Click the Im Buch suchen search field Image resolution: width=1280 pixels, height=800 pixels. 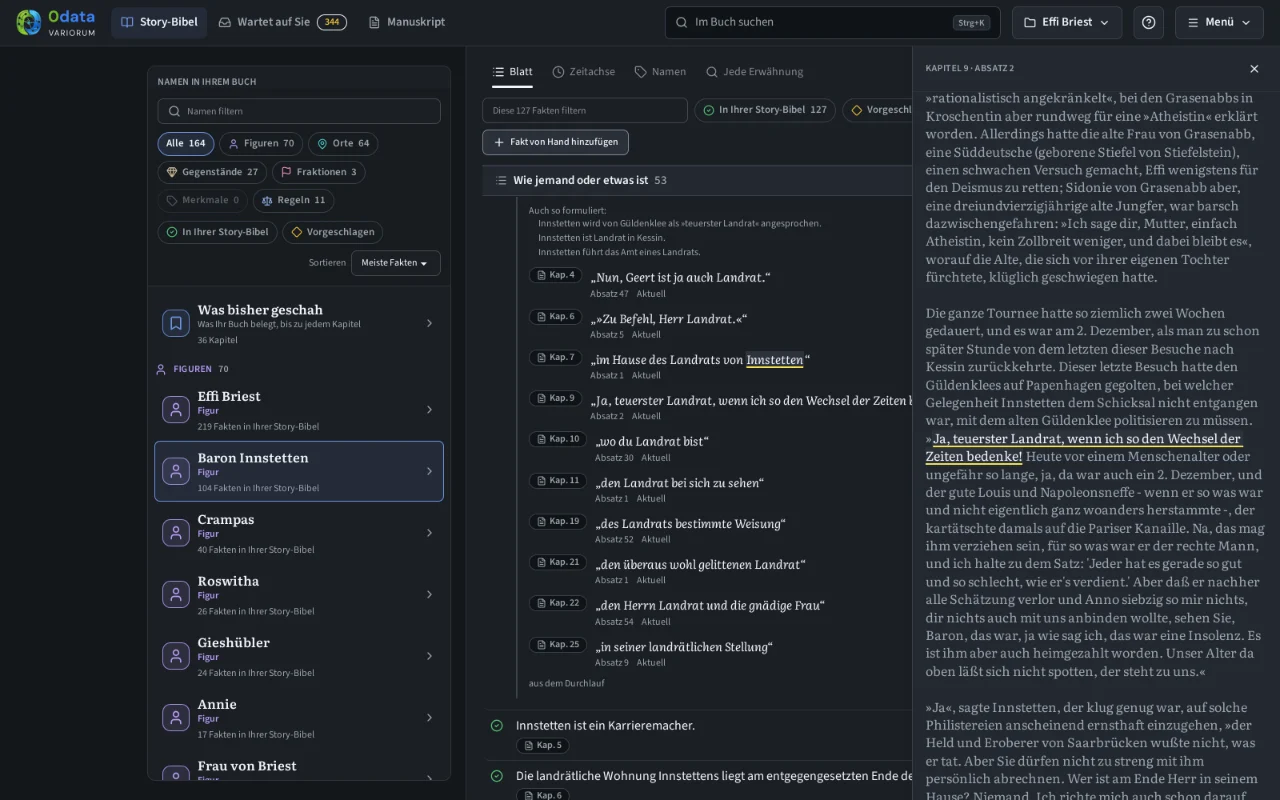tap(833, 22)
